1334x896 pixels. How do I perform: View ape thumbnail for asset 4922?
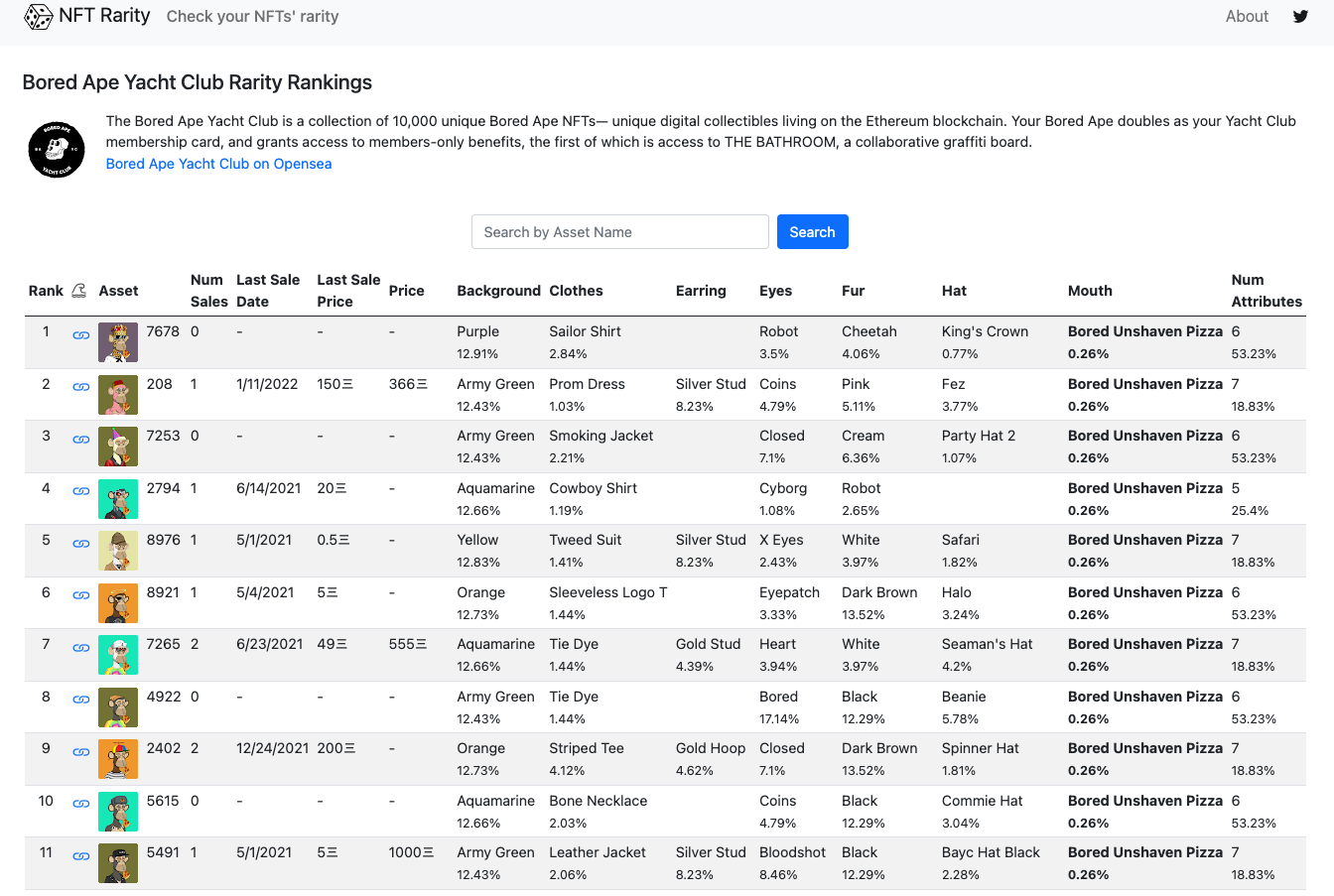(x=118, y=707)
